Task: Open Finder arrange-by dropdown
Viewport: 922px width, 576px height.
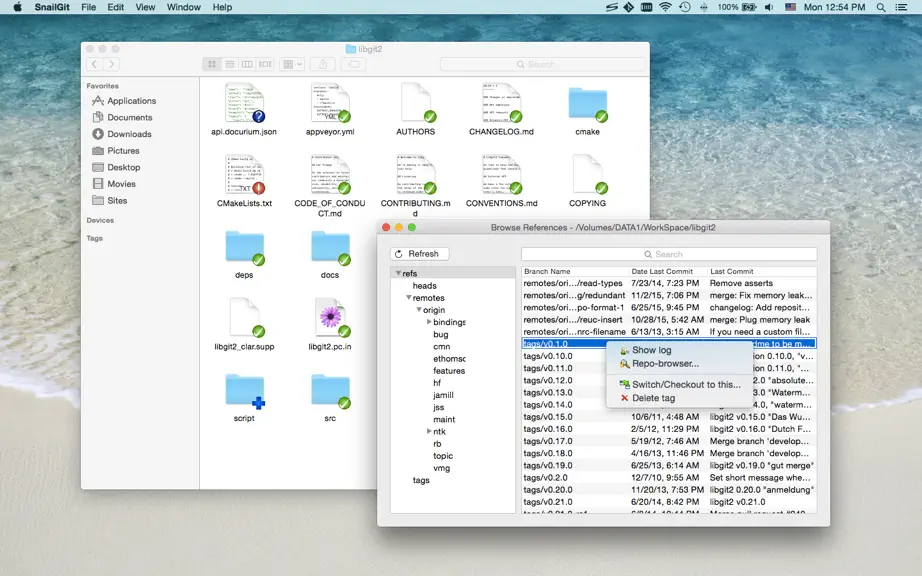Action: pos(292,64)
